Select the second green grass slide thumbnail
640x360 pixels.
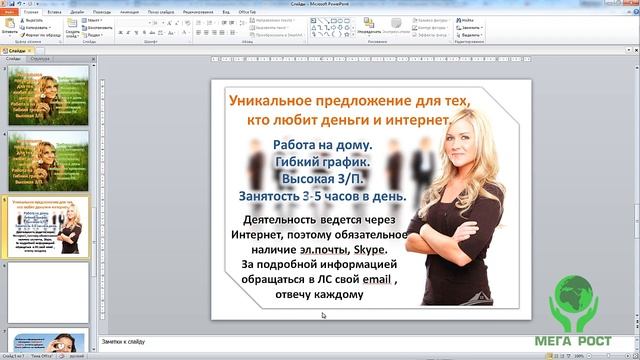click(48, 161)
